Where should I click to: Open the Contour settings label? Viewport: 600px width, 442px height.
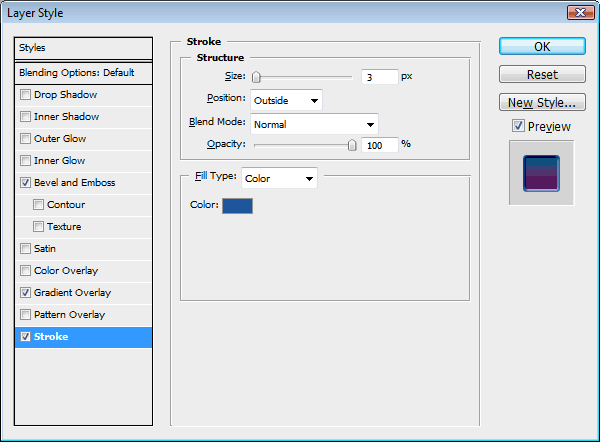point(66,204)
